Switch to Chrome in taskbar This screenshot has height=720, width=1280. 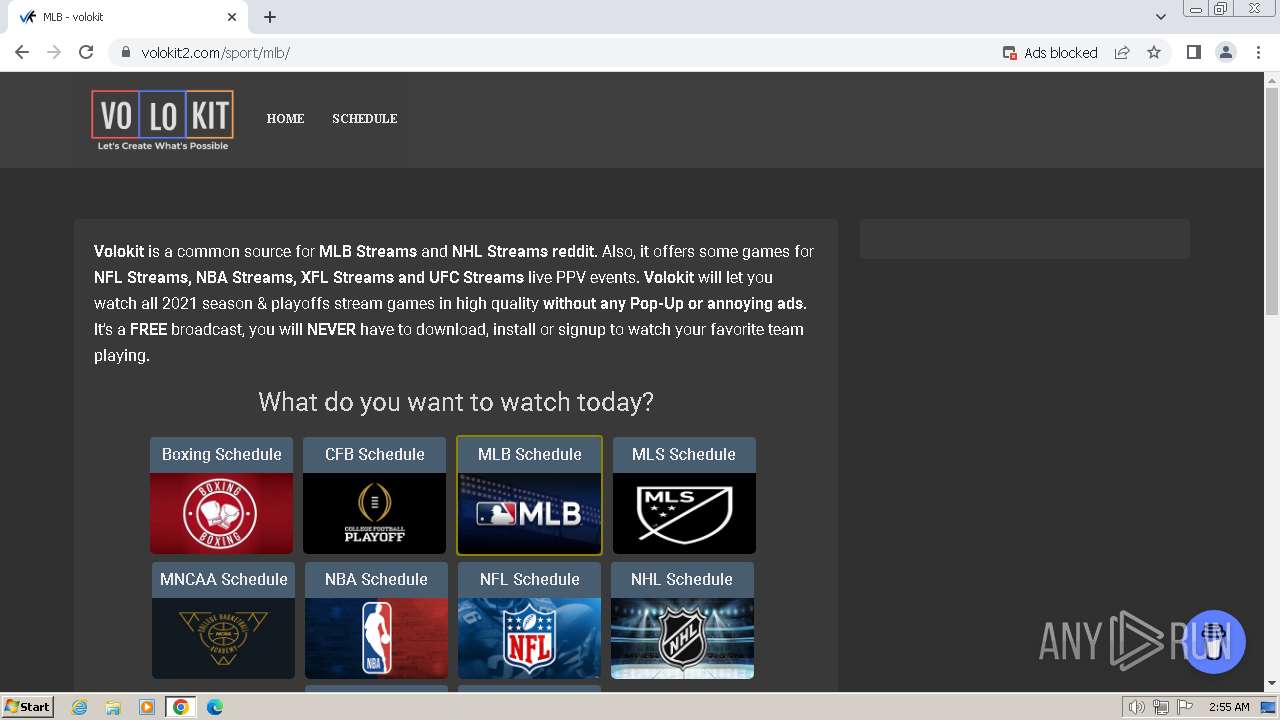[181, 707]
